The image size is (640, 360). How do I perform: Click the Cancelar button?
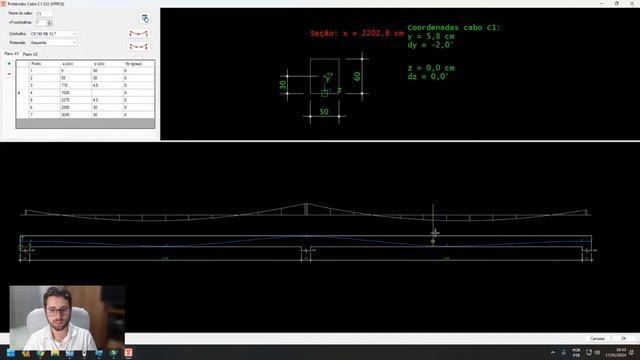coord(597,339)
